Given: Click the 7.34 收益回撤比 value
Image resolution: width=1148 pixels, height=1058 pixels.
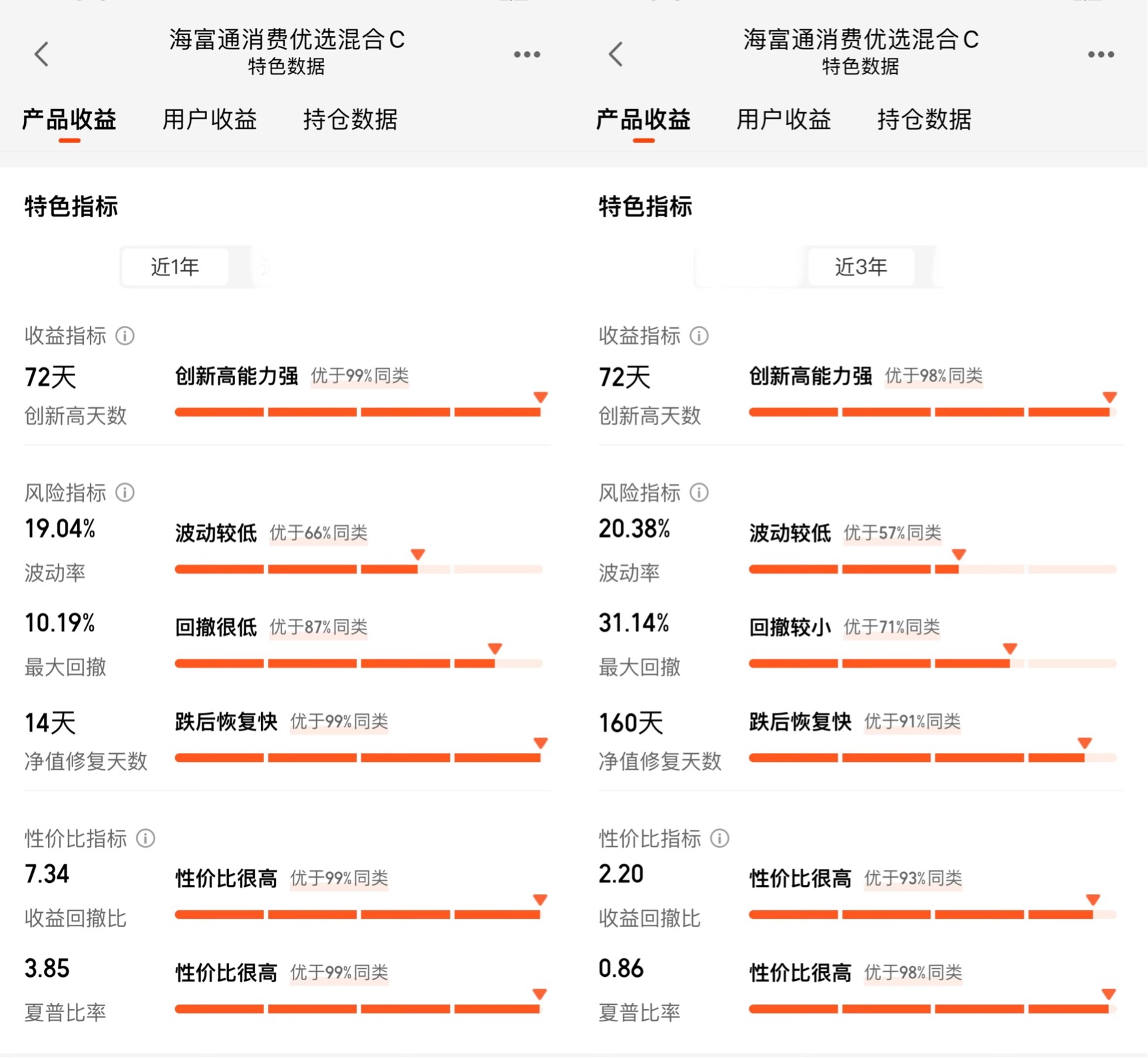Looking at the screenshot, I should 47,874.
